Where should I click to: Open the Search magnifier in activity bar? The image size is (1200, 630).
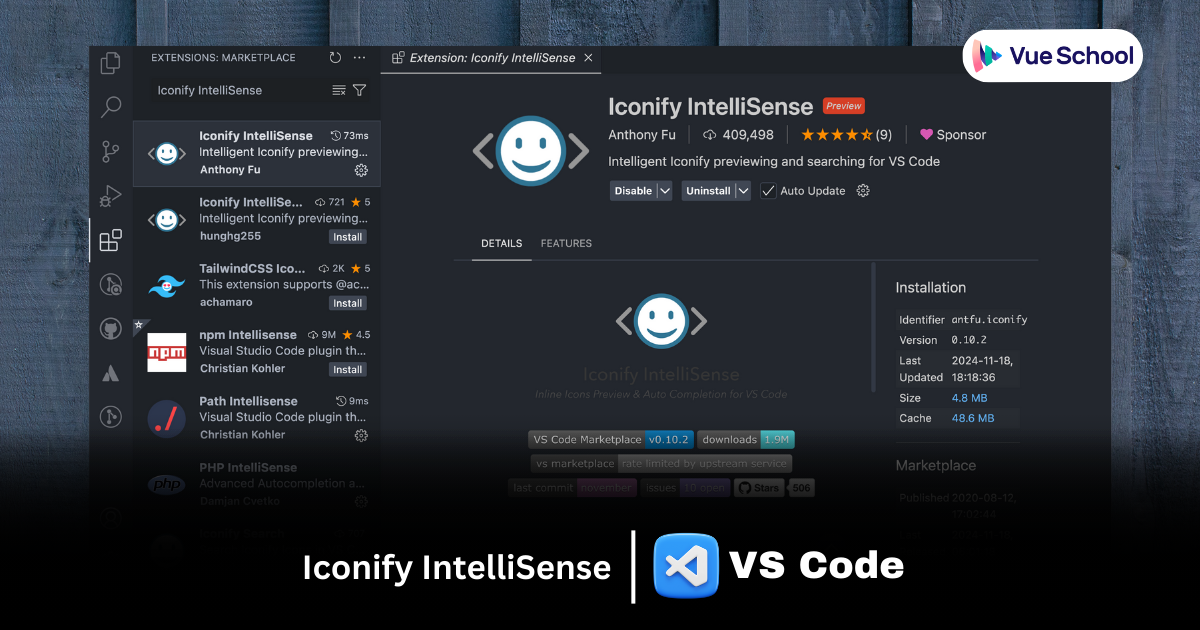click(111, 107)
